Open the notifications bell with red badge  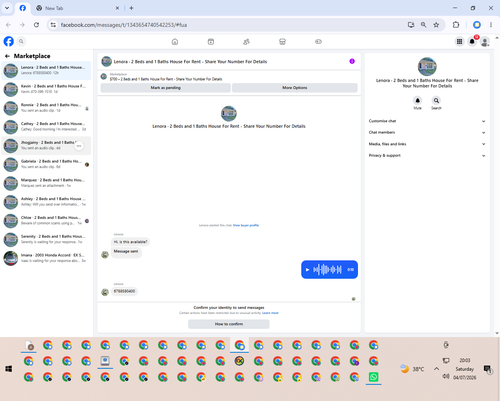(472, 41)
